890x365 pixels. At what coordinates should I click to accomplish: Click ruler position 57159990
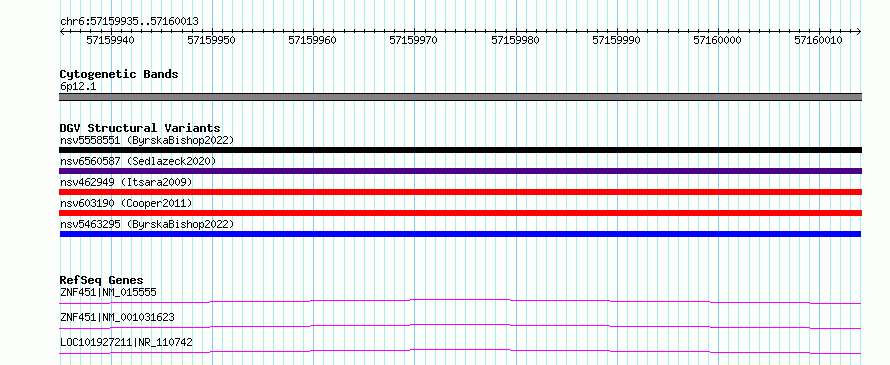[x=616, y=40]
